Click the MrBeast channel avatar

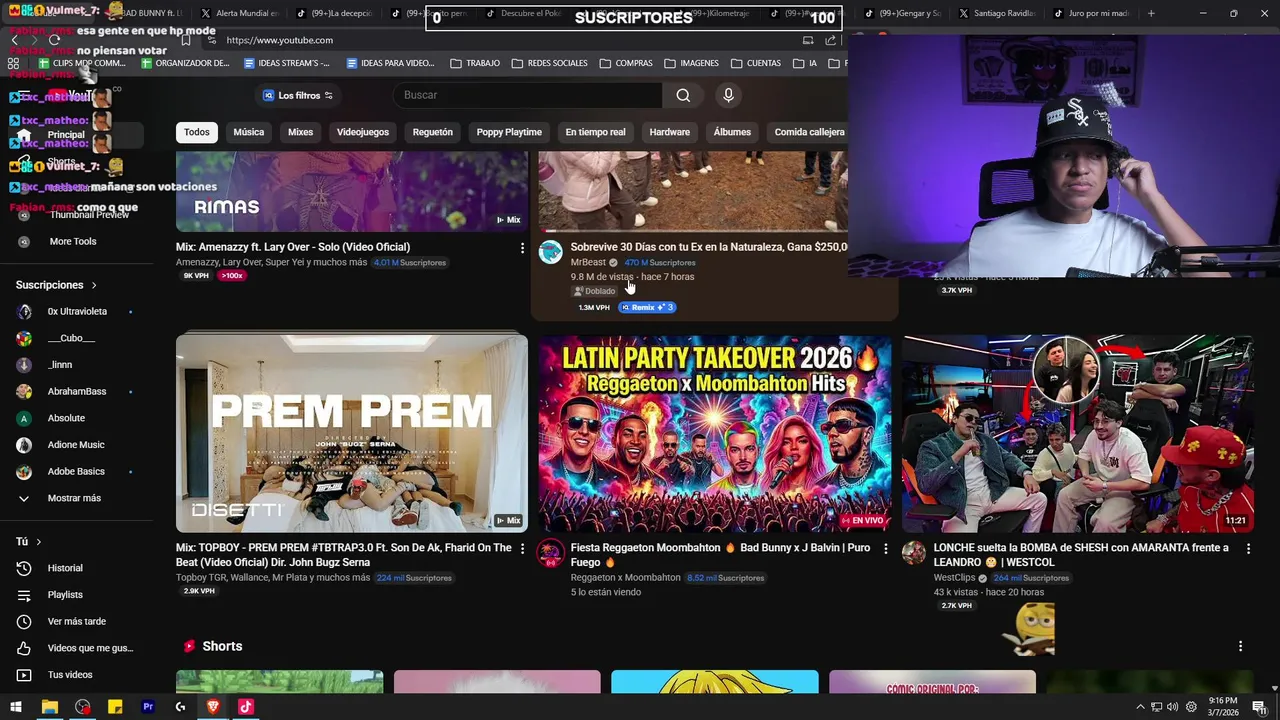(x=551, y=252)
